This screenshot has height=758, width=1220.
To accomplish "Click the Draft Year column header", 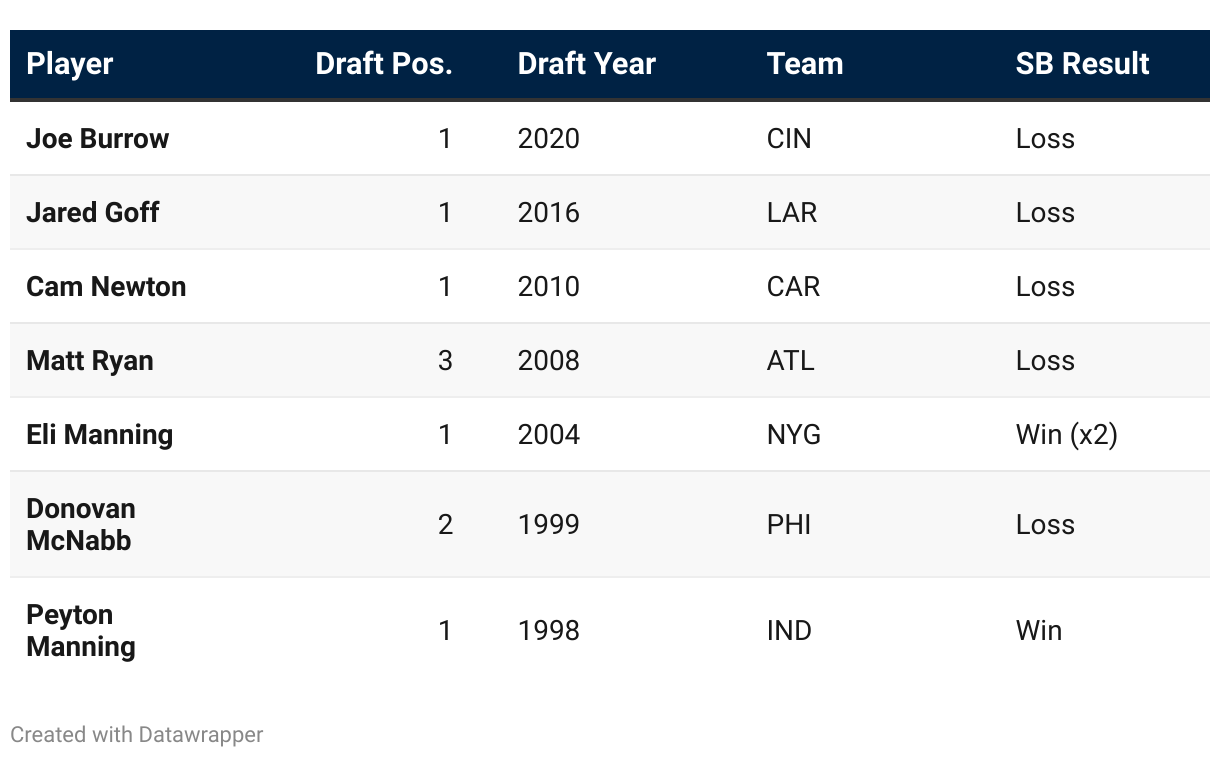I will [586, 64].
